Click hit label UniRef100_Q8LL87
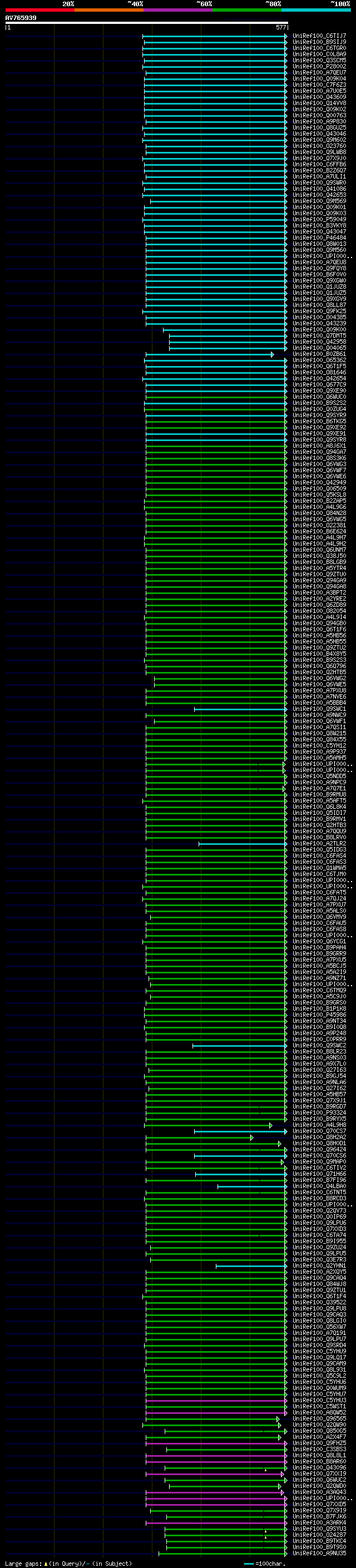Viewport: 356px width, 1568px height. pyautogui.click(x=319, y=305)
